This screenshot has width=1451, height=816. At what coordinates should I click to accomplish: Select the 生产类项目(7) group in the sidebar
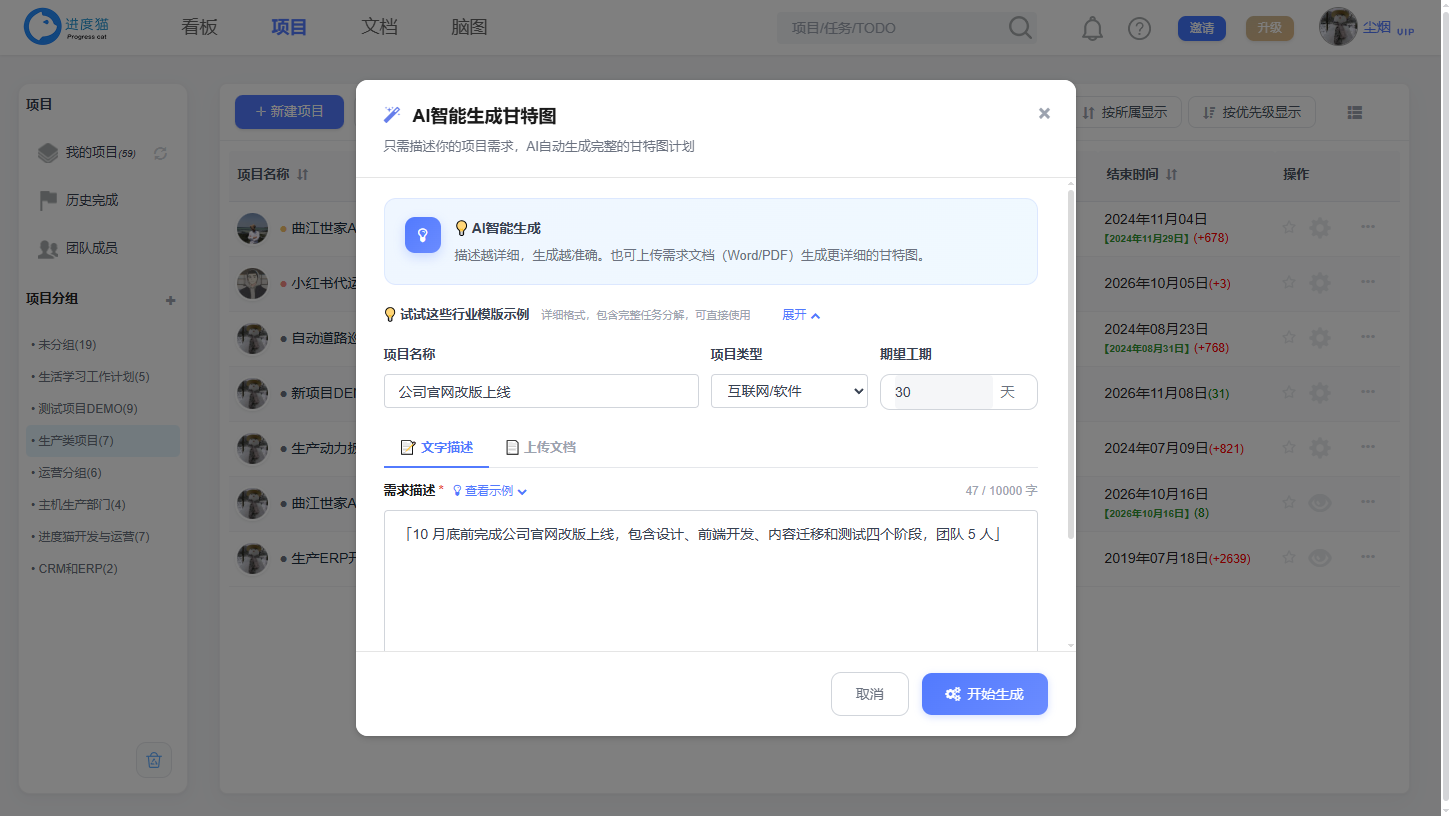coord(103,441)
